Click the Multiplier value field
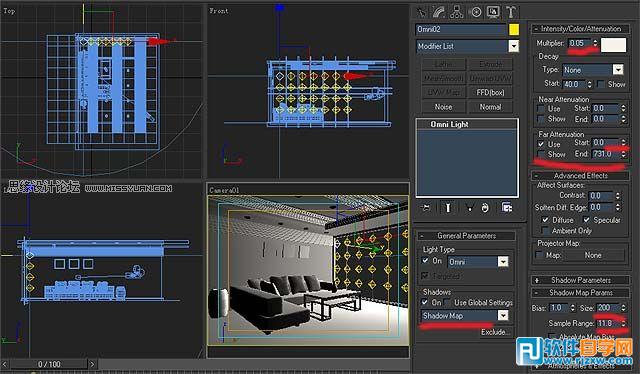The image size is (640, 374). click(580, 43)
